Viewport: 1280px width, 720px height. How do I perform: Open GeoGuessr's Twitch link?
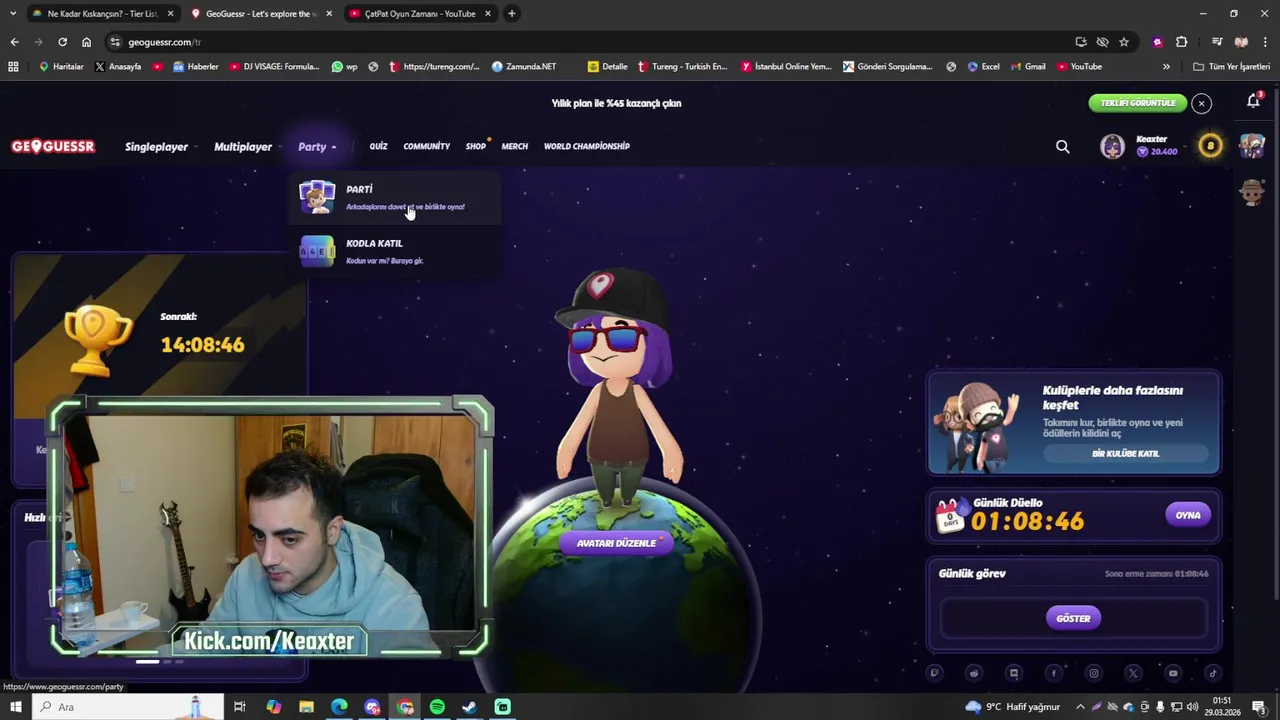[x=934, y=673]
